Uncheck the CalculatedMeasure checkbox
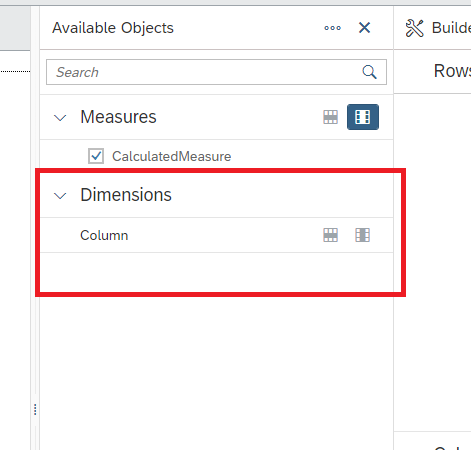The height and width of the screenshot is (450, 471). tap(96, 156)
